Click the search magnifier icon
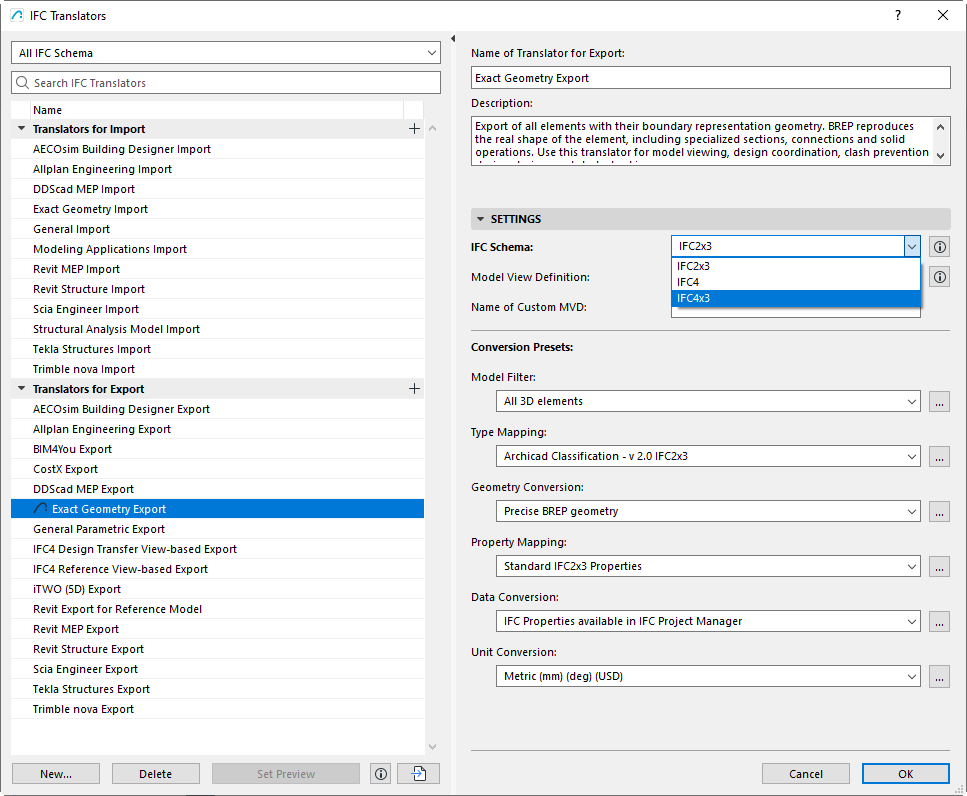Viewport: 967px width, 796px height. [x=23, y=83]
